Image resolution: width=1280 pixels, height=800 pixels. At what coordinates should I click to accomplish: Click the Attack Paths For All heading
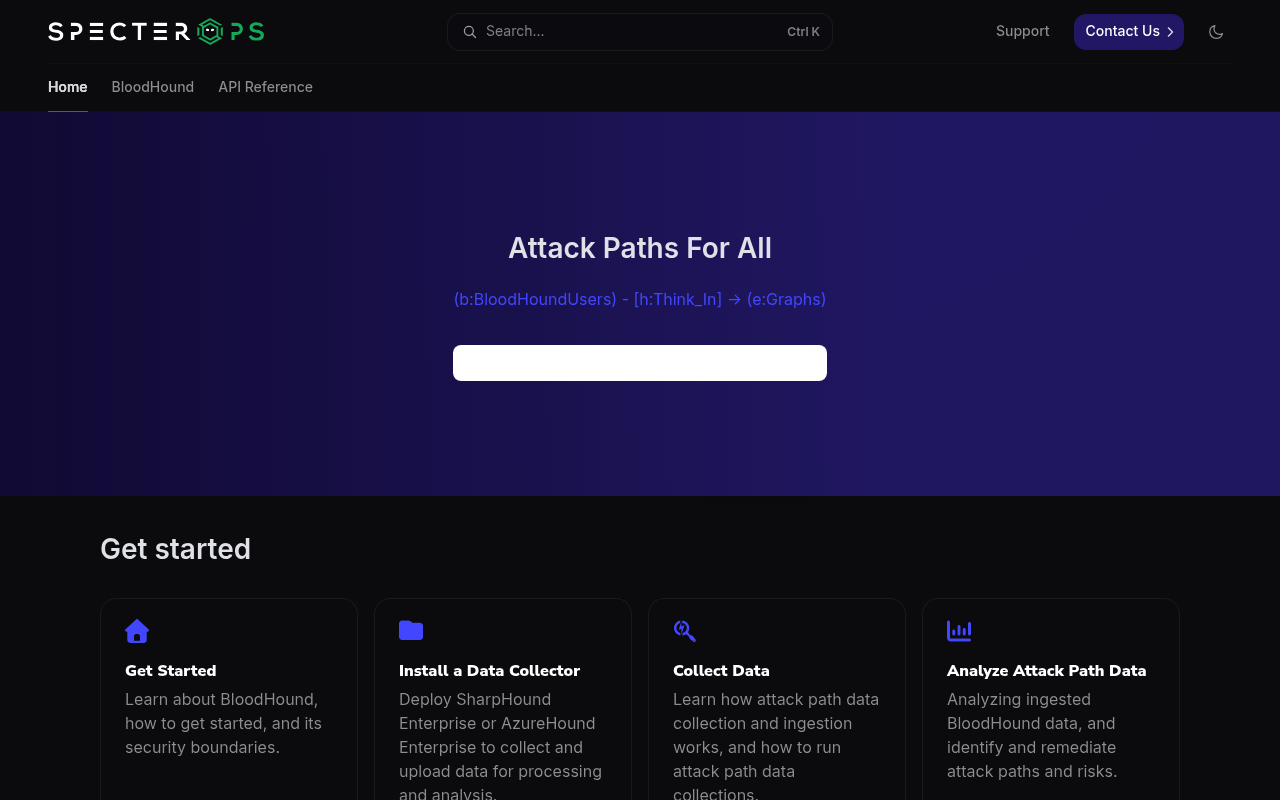tap(640, 248)
